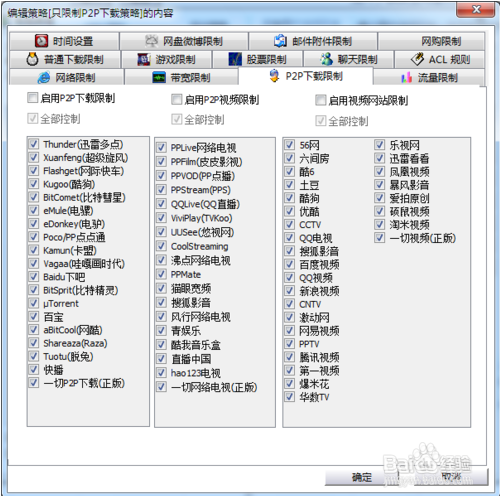Enable the 启用P2P下载限制 checkbox

32,98
